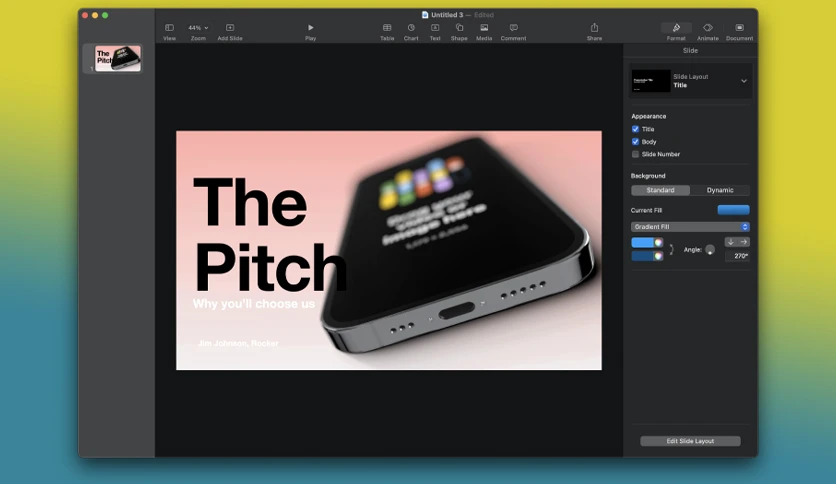Viewport: 836px width, 484px height.
Task: Switch to the Animate tab
Action: (x=708, y=31)
